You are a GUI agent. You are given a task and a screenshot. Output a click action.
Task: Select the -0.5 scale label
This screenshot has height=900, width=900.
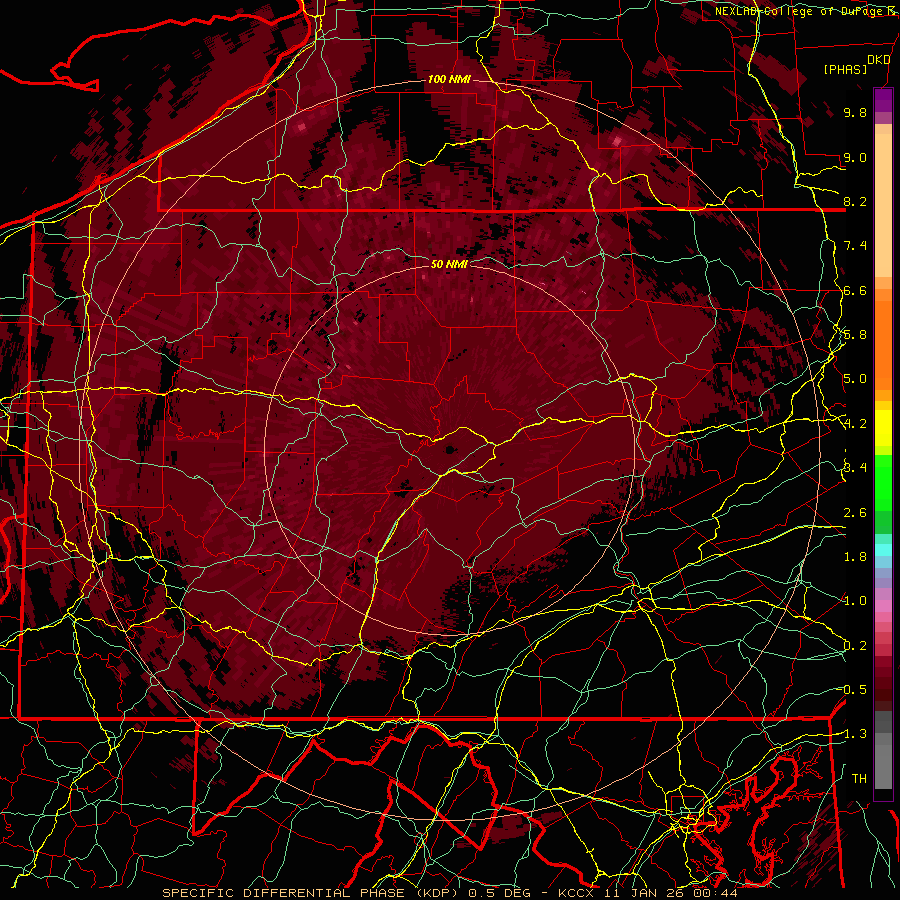(x=852, y=690)
